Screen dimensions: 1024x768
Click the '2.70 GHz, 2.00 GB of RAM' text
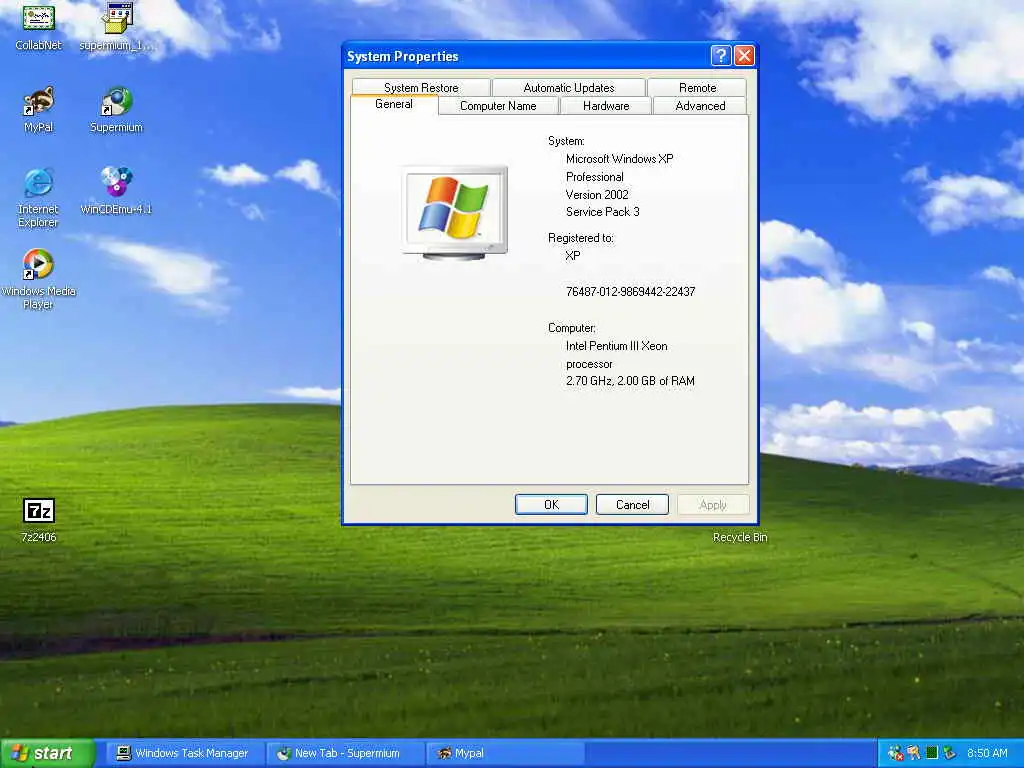[x=630, y=381]
